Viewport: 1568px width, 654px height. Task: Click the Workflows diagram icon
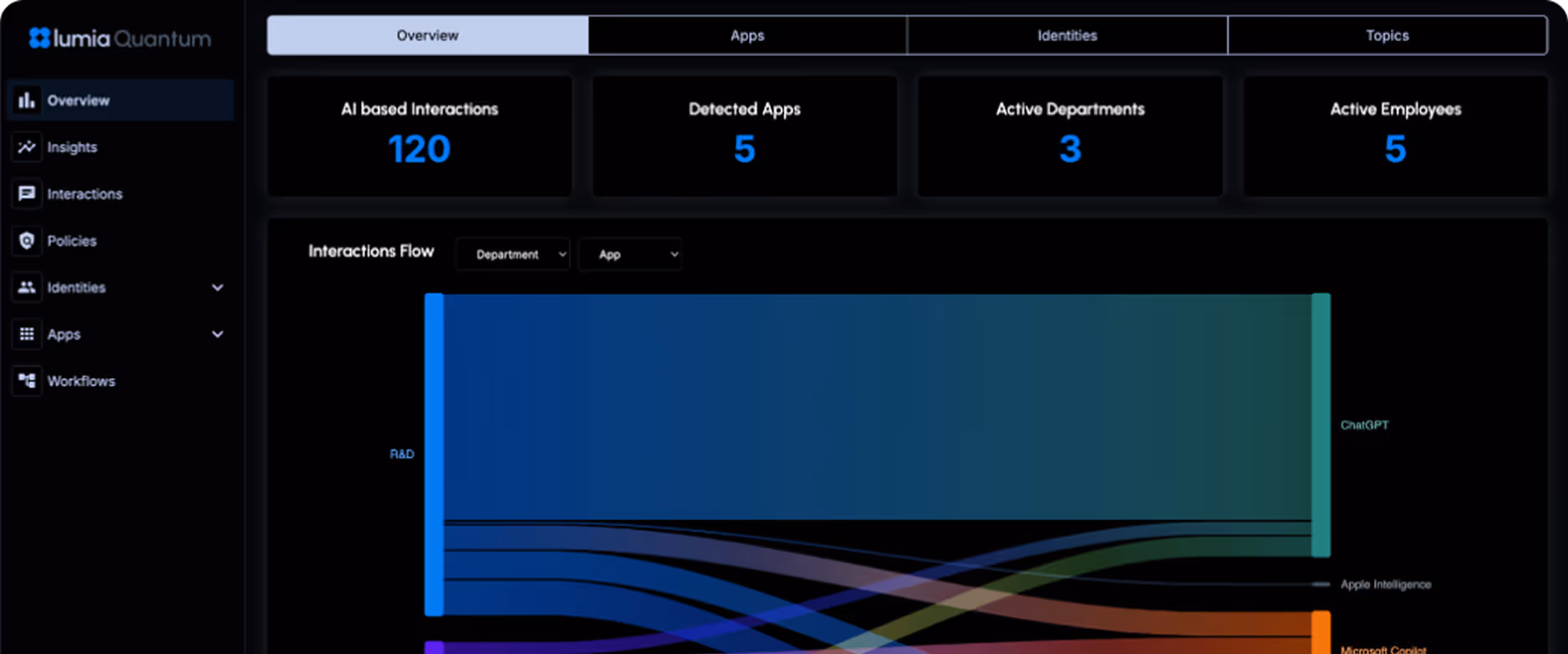point(27,381)
